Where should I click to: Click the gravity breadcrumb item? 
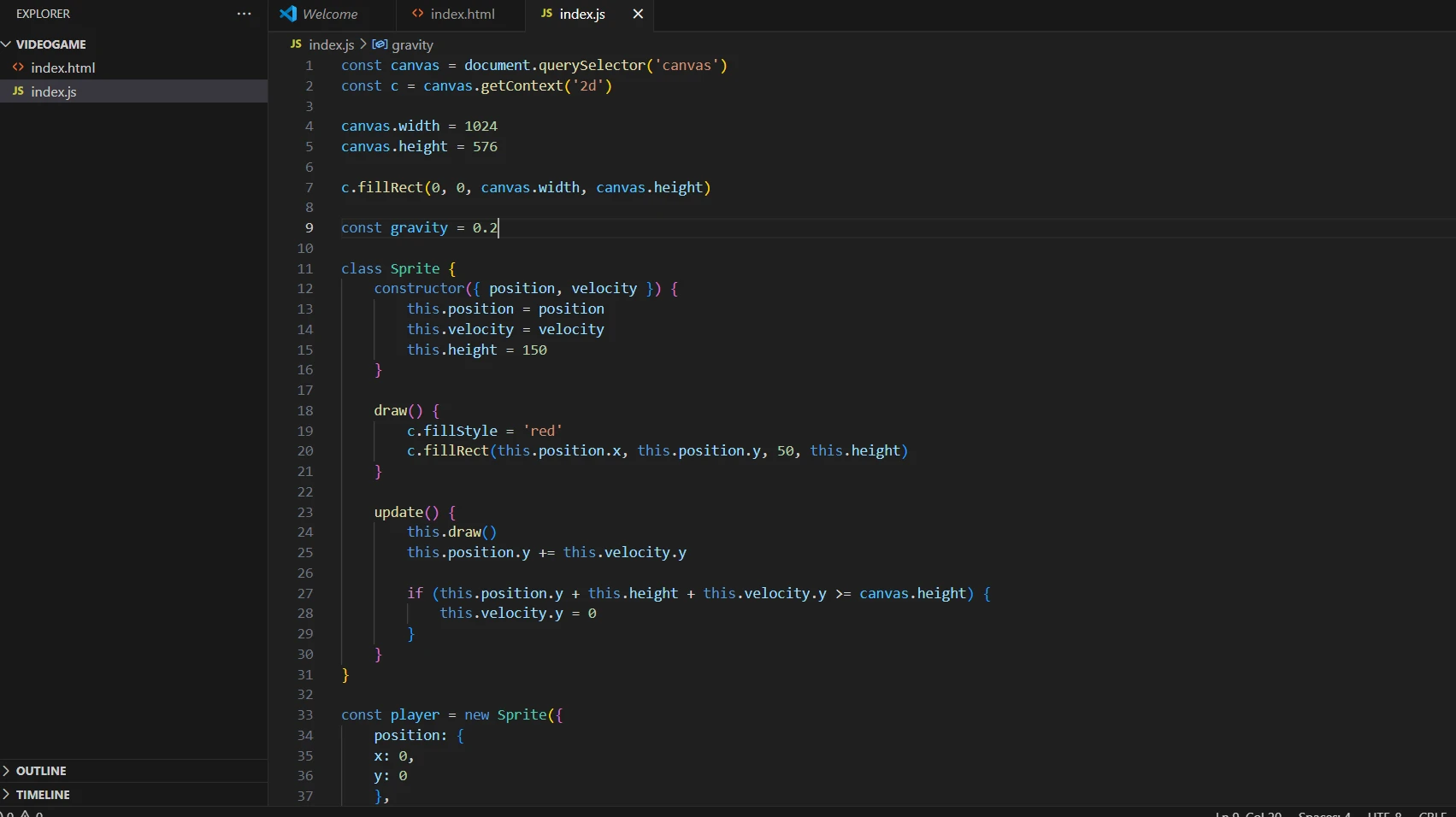coord(413,44)
